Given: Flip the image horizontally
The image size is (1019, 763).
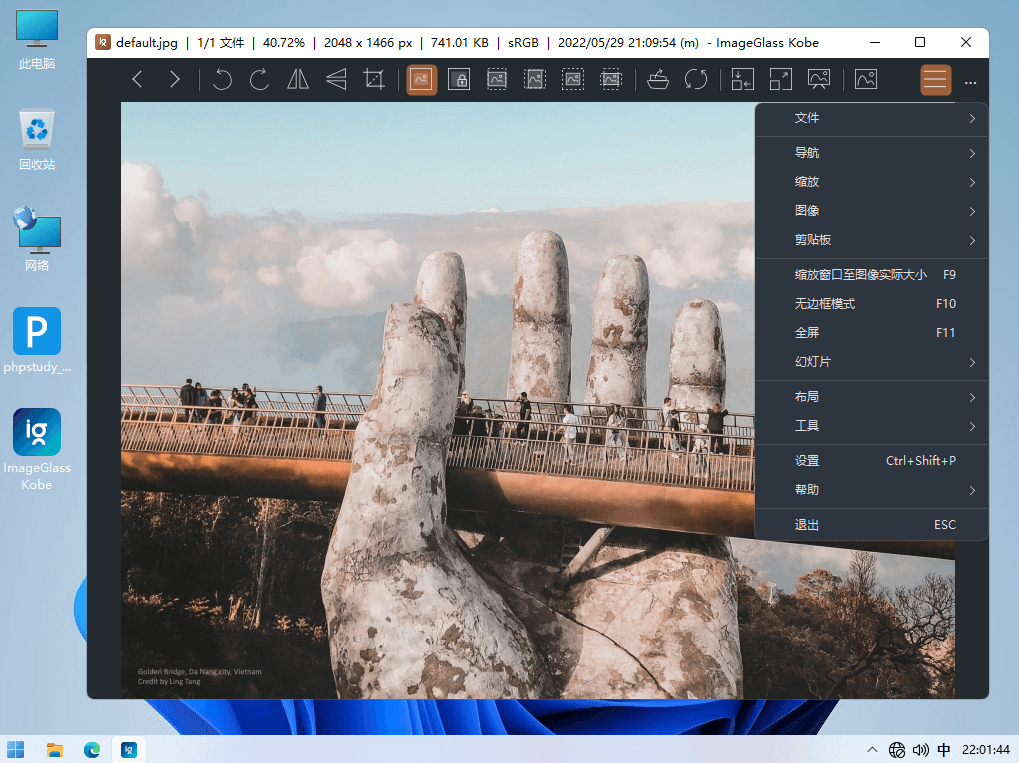Looking at the screenshot, I should pyautogui.click(x=298, y=80).
